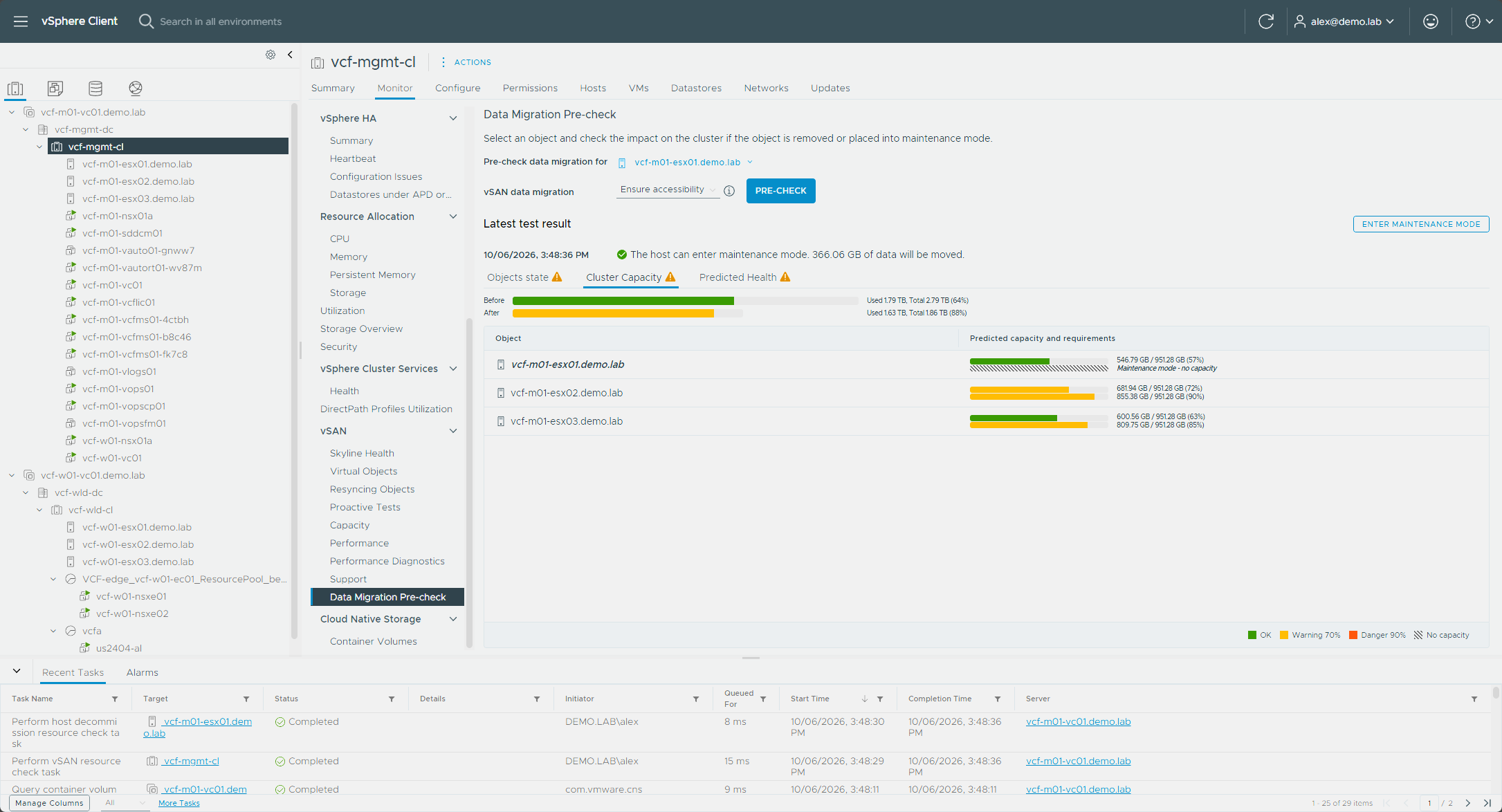Open vSAN Capacity monitor page

tap(350, 525)
